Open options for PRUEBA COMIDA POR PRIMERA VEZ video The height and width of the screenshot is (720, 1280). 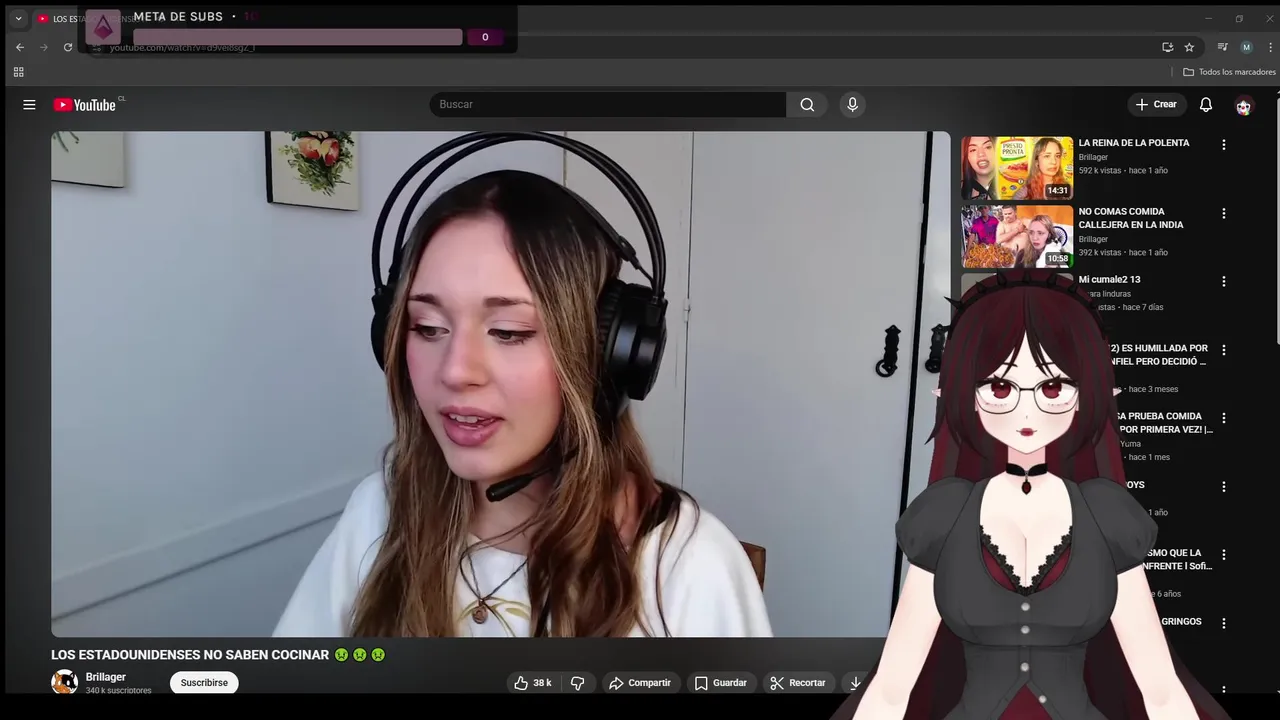(x=1223, y=418)
